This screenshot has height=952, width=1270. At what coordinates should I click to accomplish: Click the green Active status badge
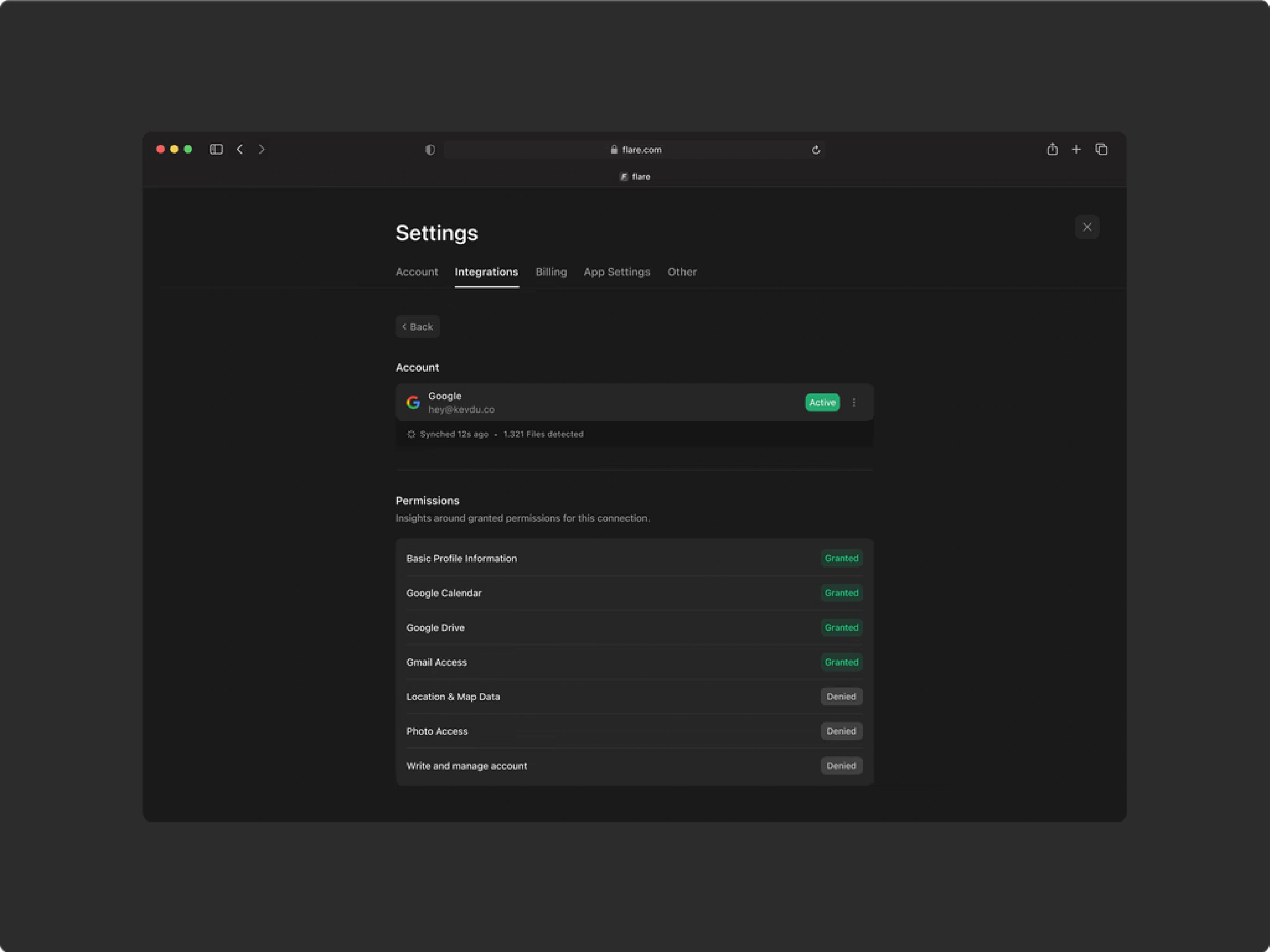[x=822, y=403]
